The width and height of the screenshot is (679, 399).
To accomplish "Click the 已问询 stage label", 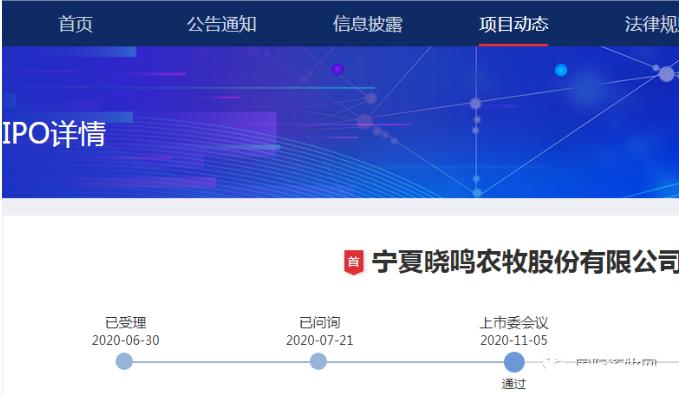I will tap(320, 323).
